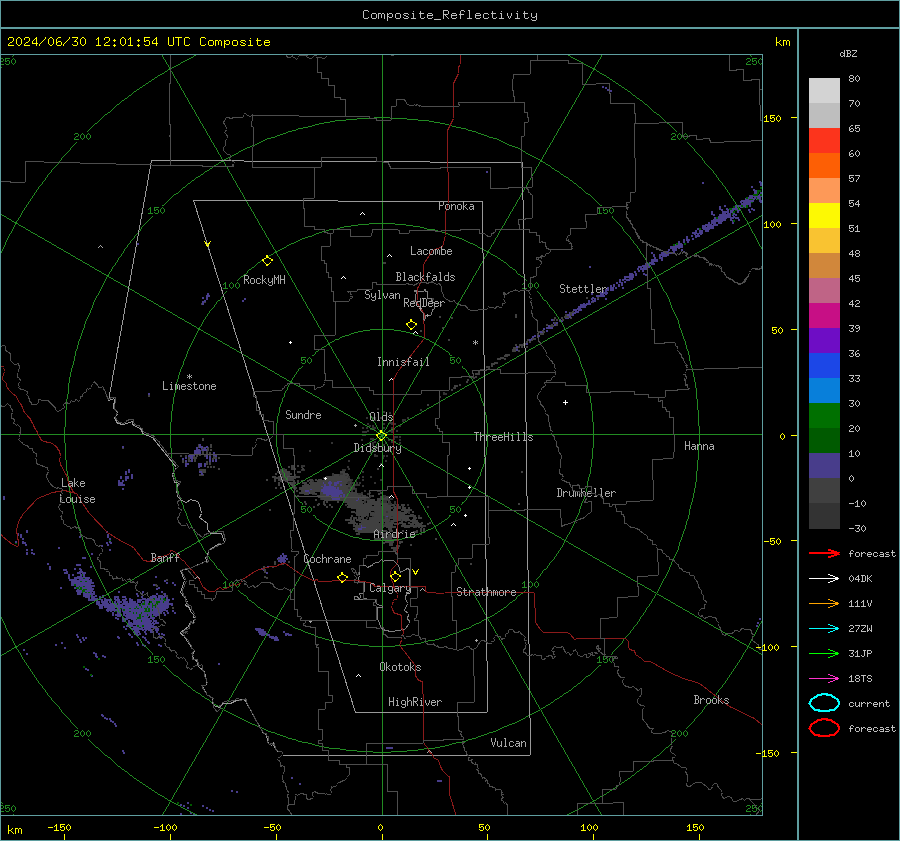The width and height of the screenshot is (900, 841).
Task: Select the red 65 dBZ color swatch
Action: 824,141
